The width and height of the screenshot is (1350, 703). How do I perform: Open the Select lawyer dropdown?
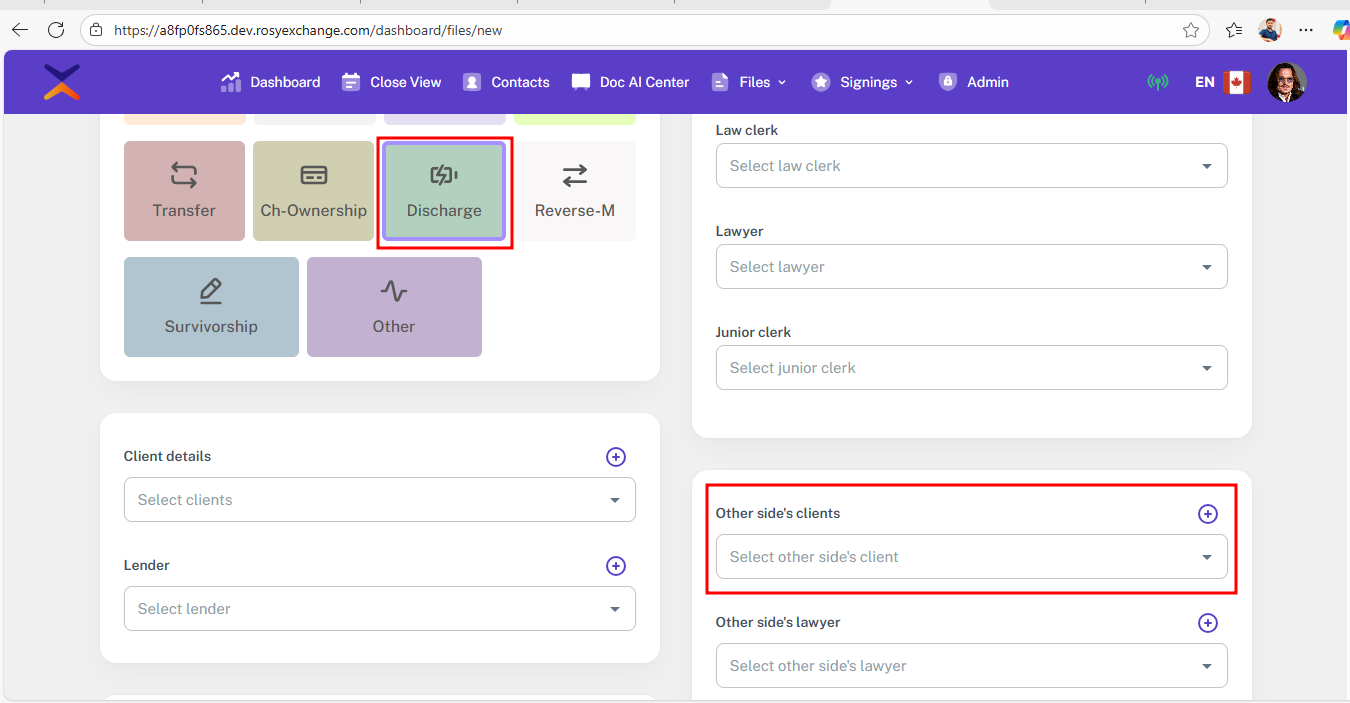tap(971, 267)
